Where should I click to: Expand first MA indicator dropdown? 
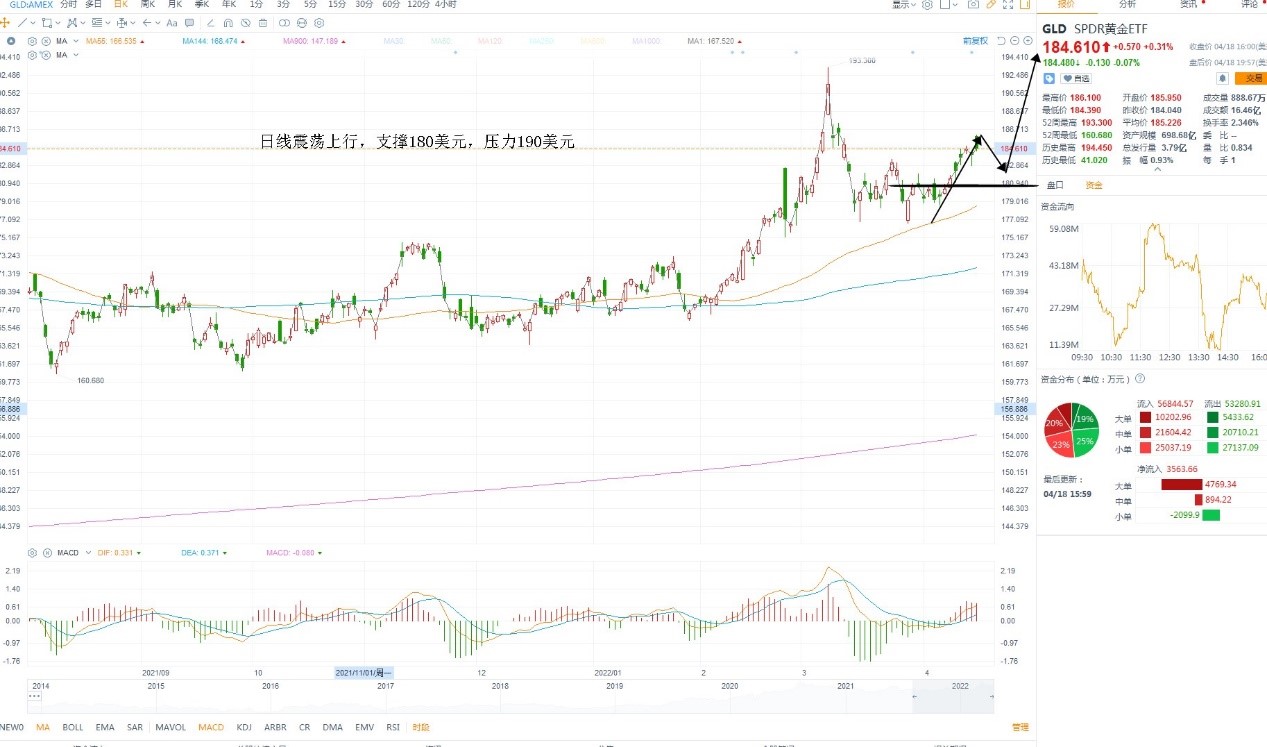click(76, 41)
